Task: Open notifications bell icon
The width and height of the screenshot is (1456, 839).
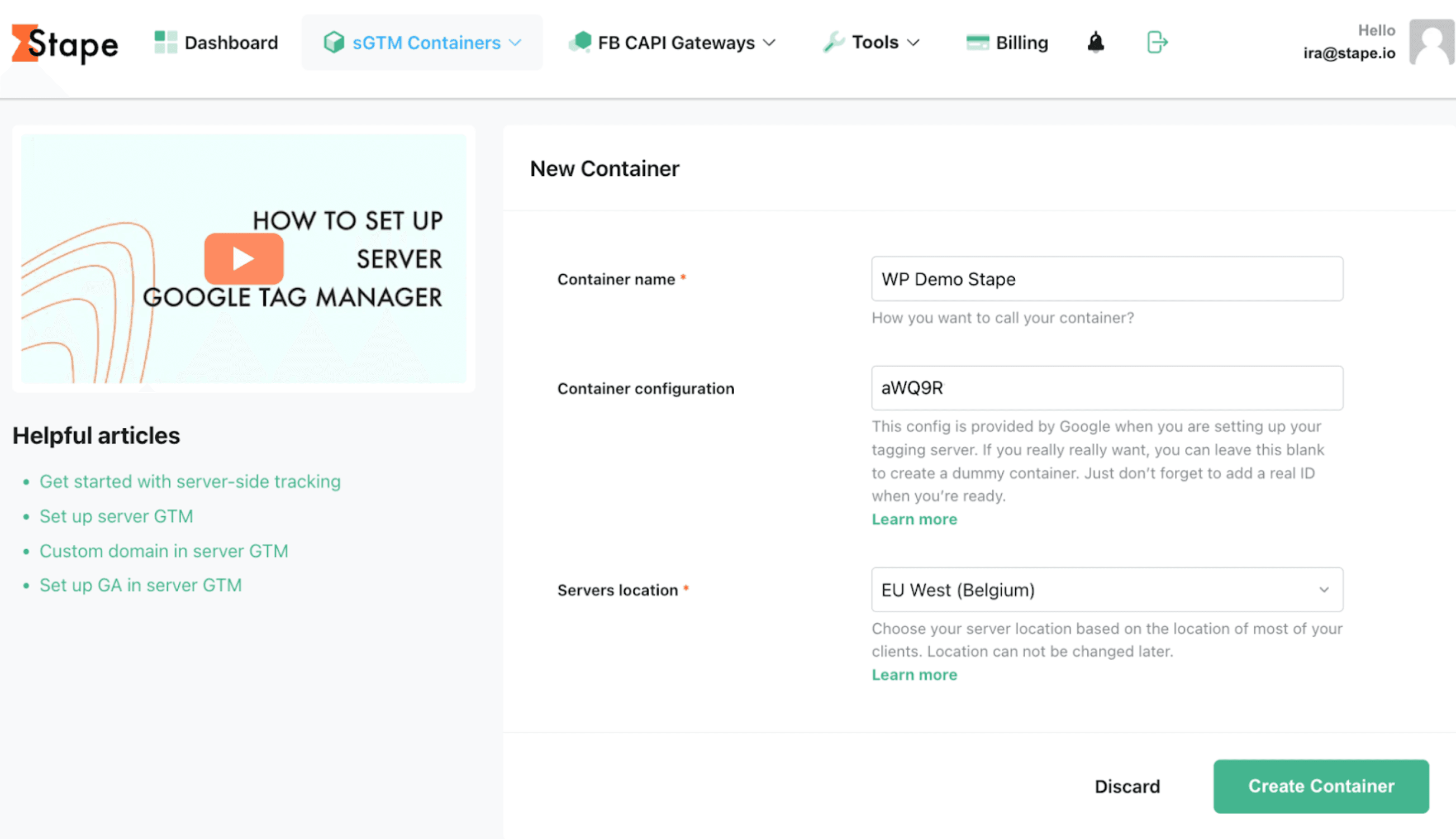Action: coord(1096,42)
